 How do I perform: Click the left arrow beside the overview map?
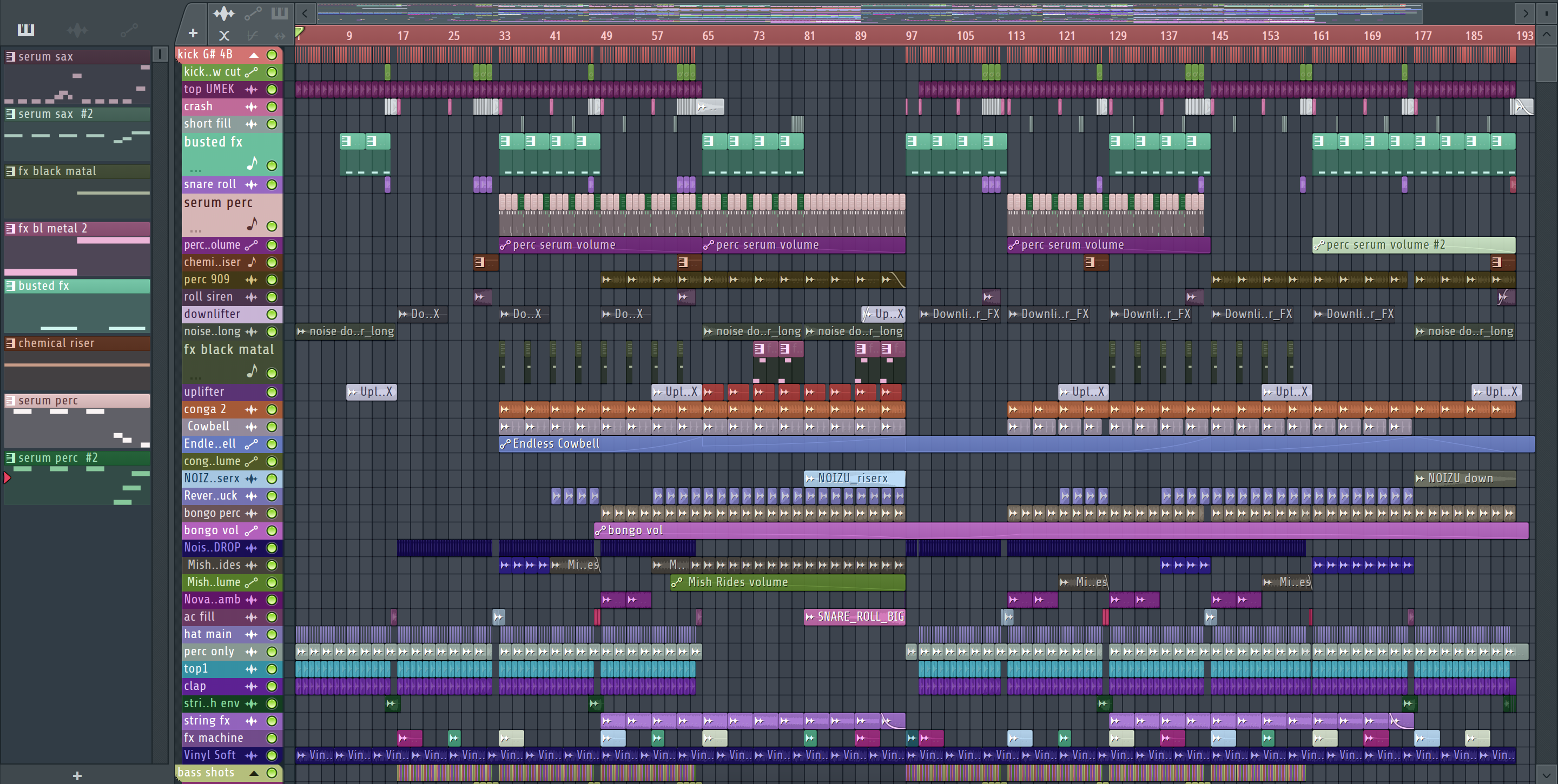(x=305, y=12)
